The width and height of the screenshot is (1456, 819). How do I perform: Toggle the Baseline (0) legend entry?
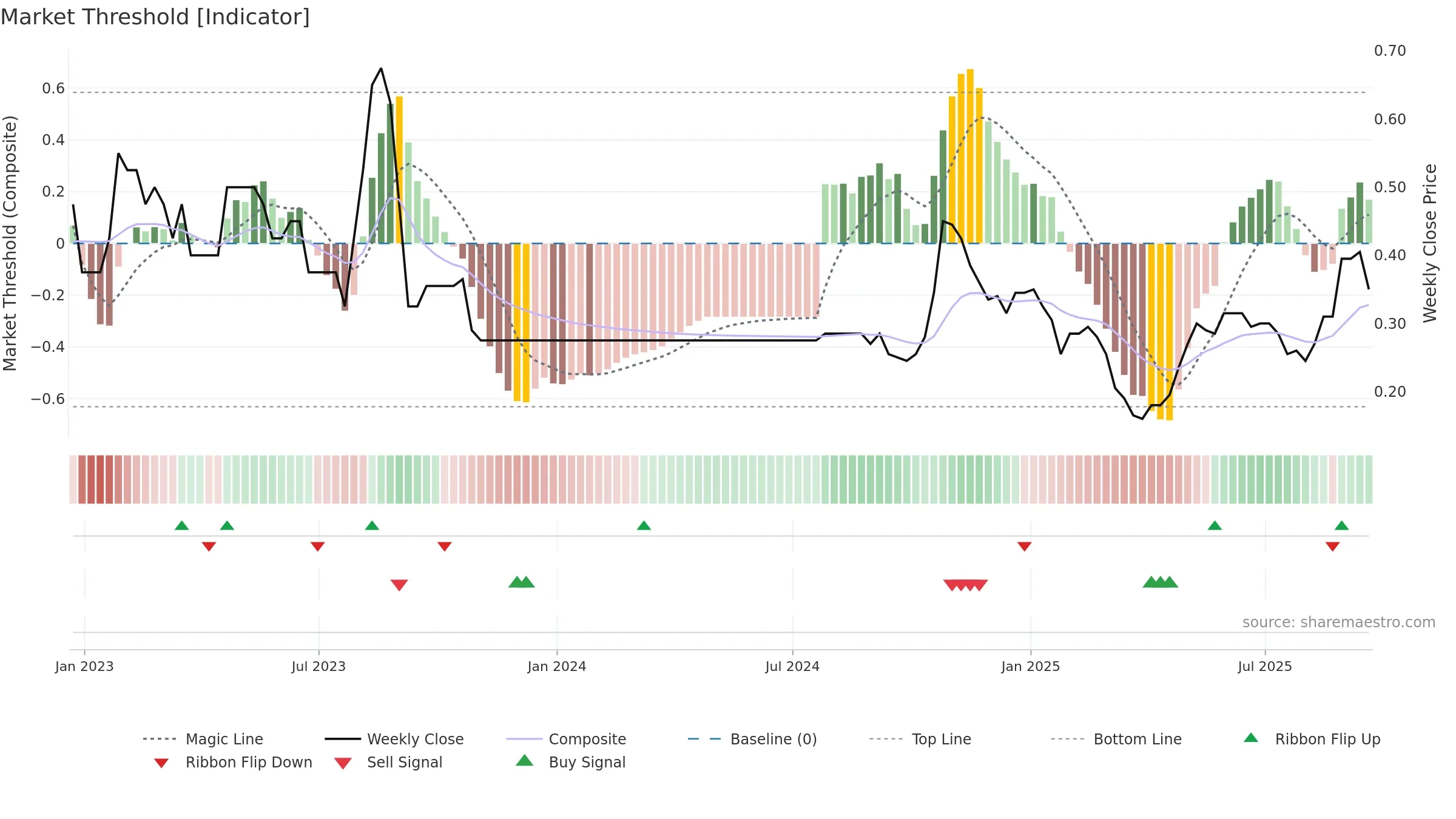pos(752,739)
